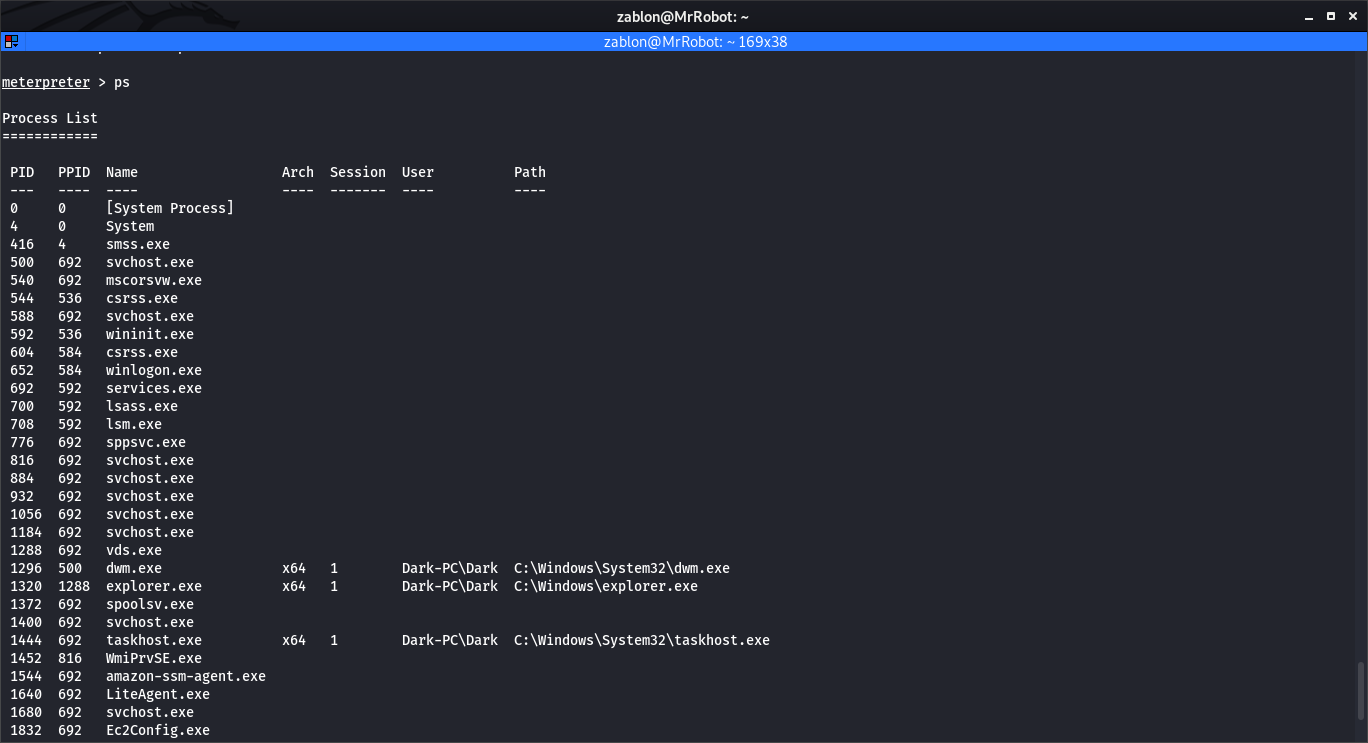The width and height of the screenshot is (1368, 743).
Task: Click PID 1296 in the process list
Action: 26,568
